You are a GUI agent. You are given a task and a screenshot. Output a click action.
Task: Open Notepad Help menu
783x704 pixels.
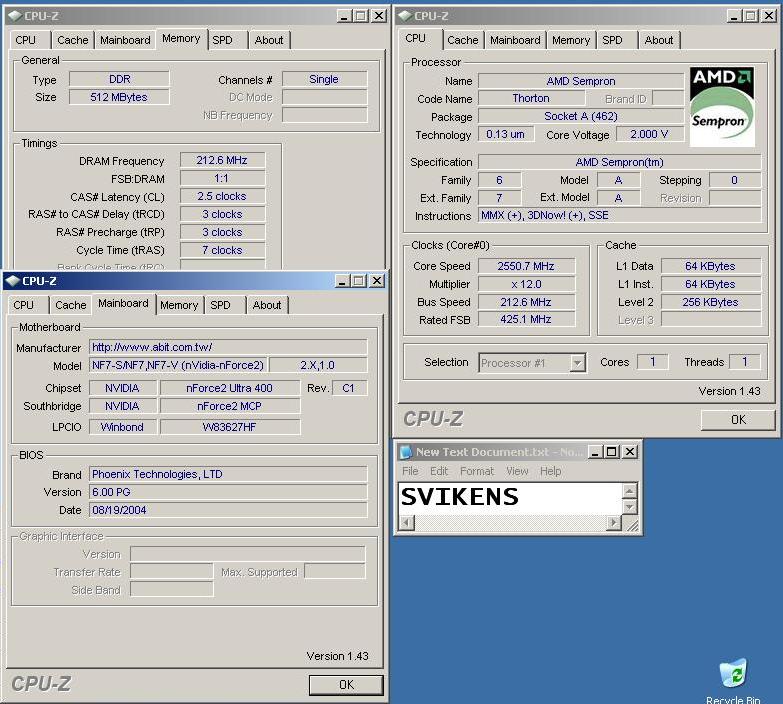pos(550,471)
